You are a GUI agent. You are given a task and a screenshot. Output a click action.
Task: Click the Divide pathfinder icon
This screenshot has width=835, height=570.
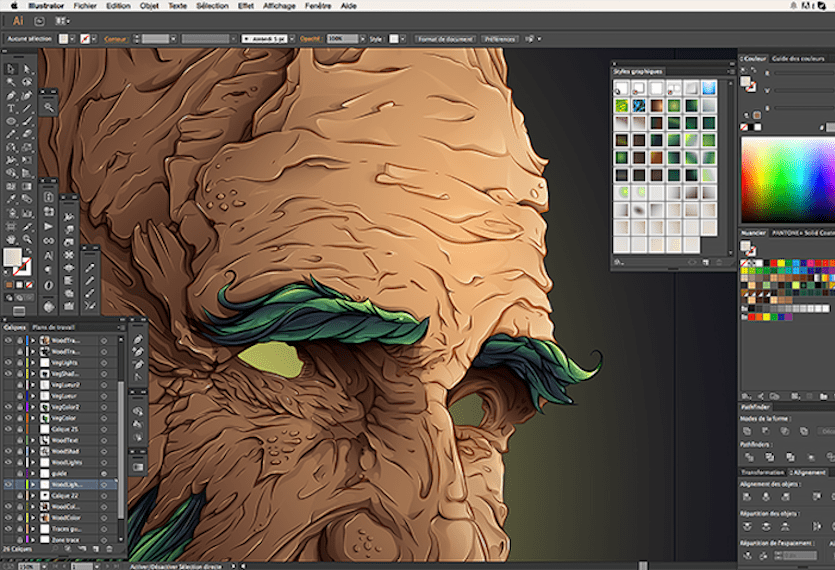click(x=749, y=457)
